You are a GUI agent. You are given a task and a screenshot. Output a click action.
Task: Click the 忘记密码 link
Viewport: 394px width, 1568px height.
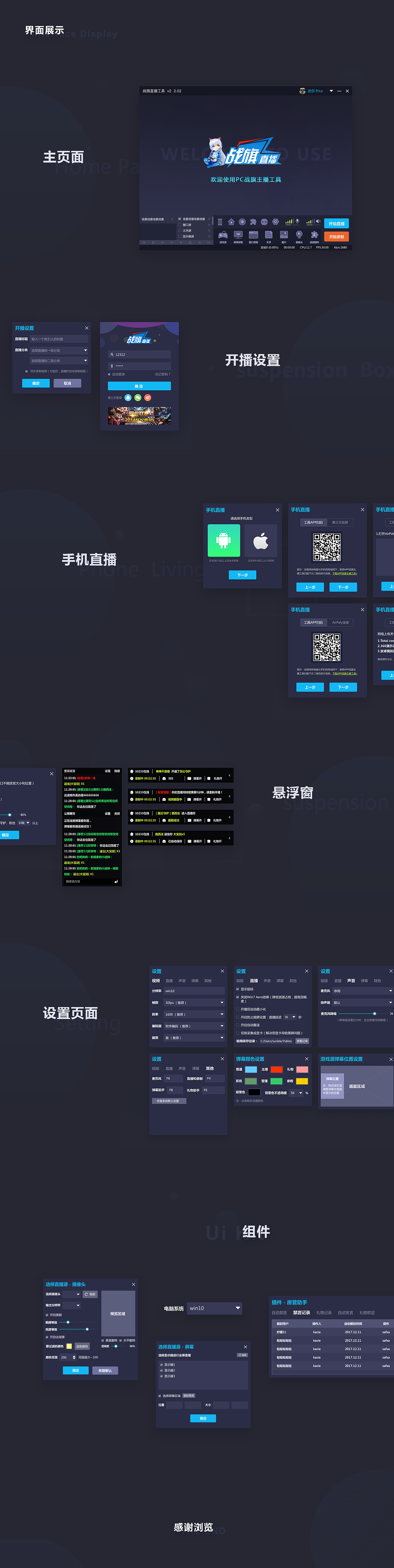[x=163, y=374]
